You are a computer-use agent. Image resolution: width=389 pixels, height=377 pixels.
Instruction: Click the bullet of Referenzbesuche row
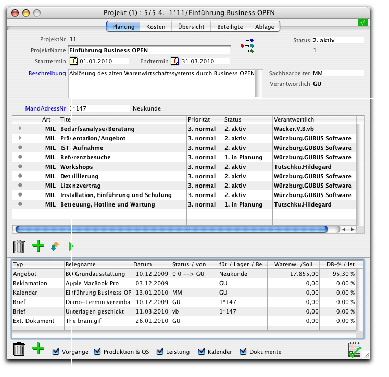[x=20, y=157]
